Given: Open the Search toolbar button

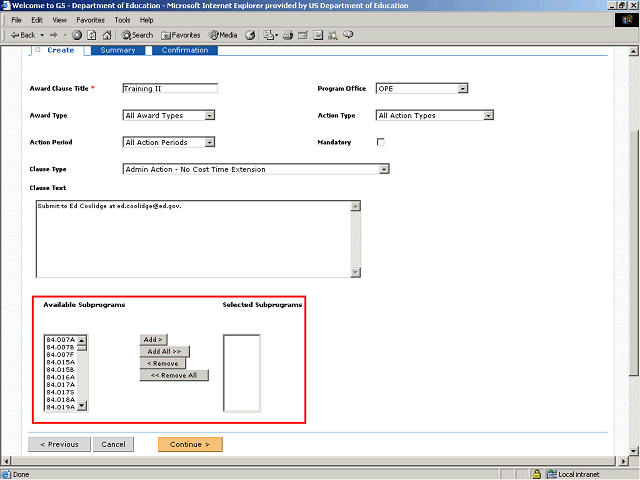Looking at the screenshot, I should point(137,35).
